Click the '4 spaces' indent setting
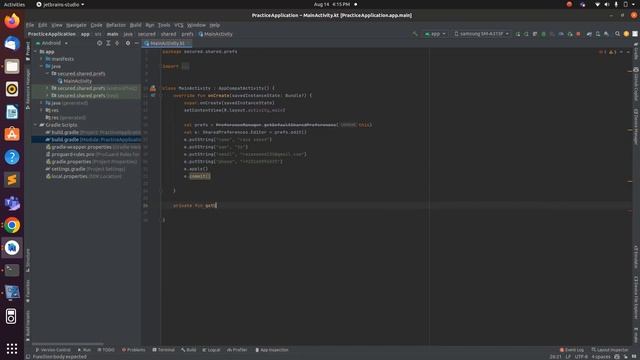This screenshot has height=360, width=640. point(601,357)
